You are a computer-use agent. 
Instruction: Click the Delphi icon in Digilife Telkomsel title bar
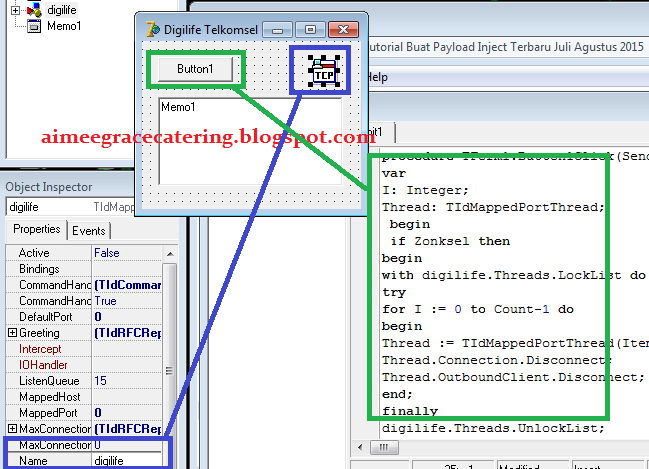click(x=153, y=30)
